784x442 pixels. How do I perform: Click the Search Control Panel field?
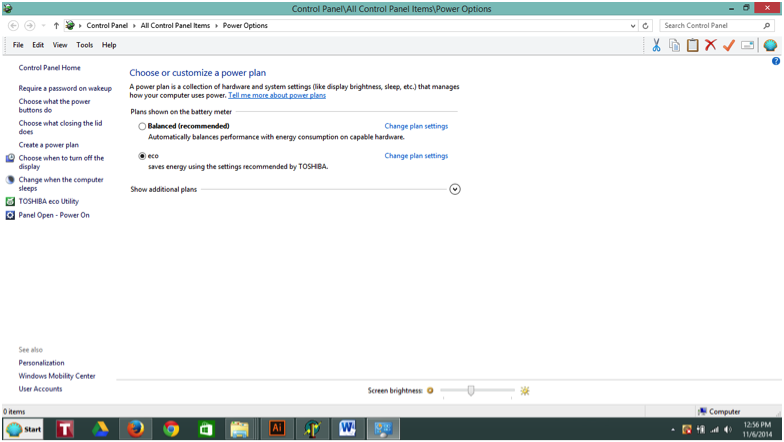pos(711,26)
